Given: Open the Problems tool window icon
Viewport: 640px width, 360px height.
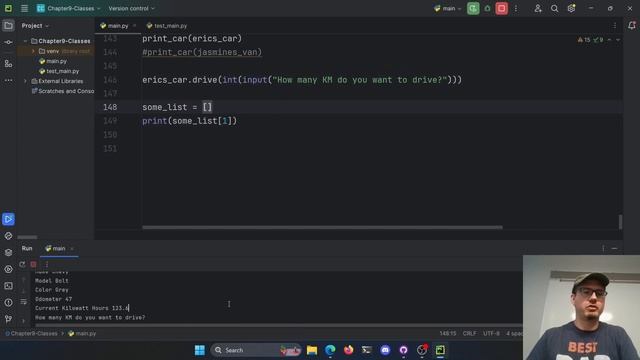Looking at the screenshot, I should [x=8, y=302].
